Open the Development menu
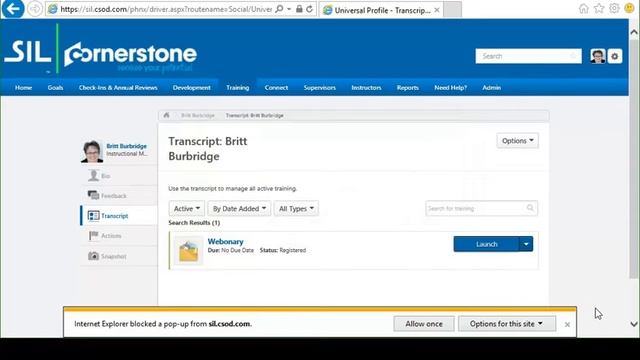Screen dimensions: 640x360 191,87
